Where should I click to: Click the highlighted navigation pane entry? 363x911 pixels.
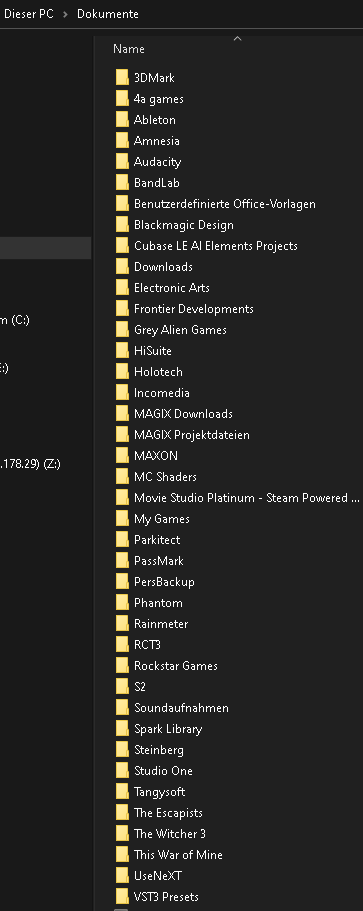45,248
